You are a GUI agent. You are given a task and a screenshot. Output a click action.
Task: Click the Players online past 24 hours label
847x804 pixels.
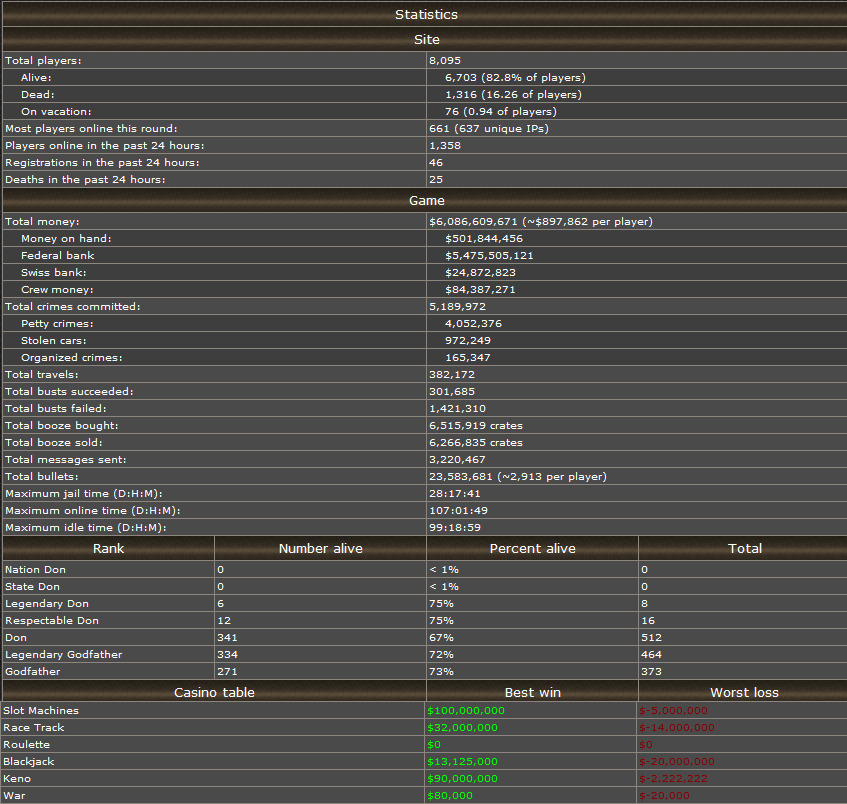point(105,145)
